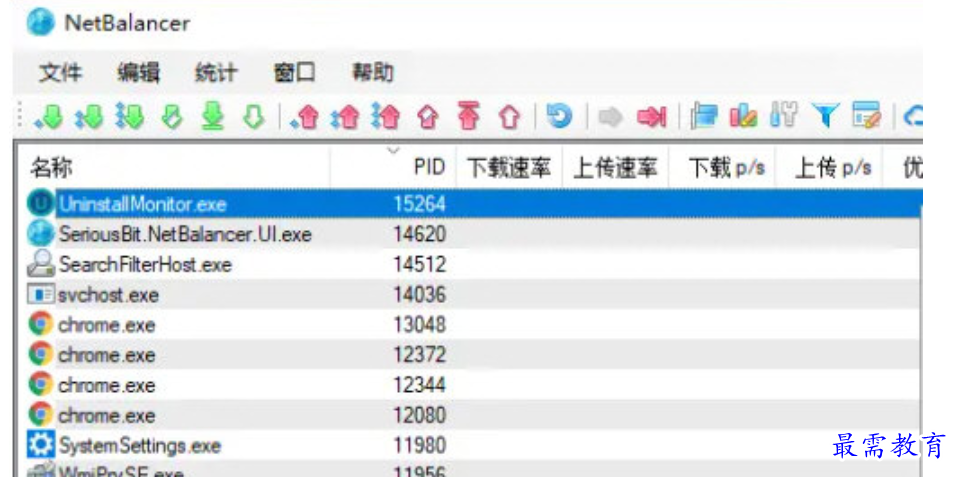The image size is (954, 477).
Task: Click the block upload icon (crossed red arrow)
Action: click(428, 116)
